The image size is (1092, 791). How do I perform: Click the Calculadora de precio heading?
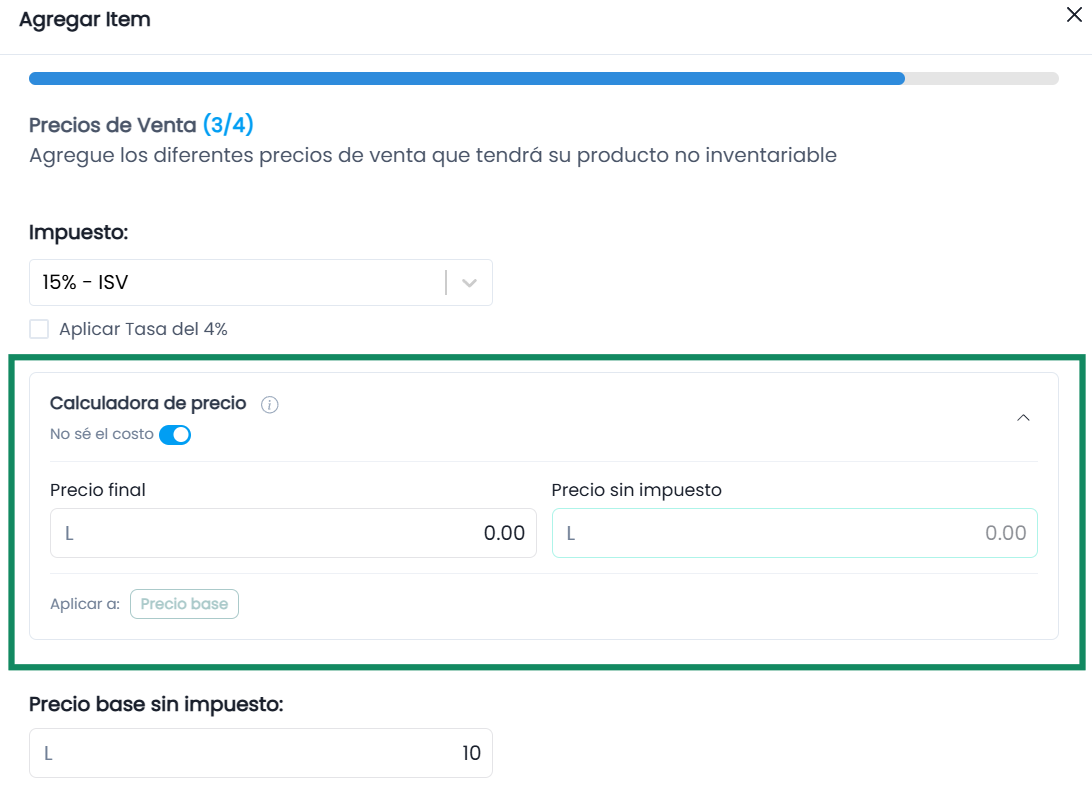click(148, 403)
